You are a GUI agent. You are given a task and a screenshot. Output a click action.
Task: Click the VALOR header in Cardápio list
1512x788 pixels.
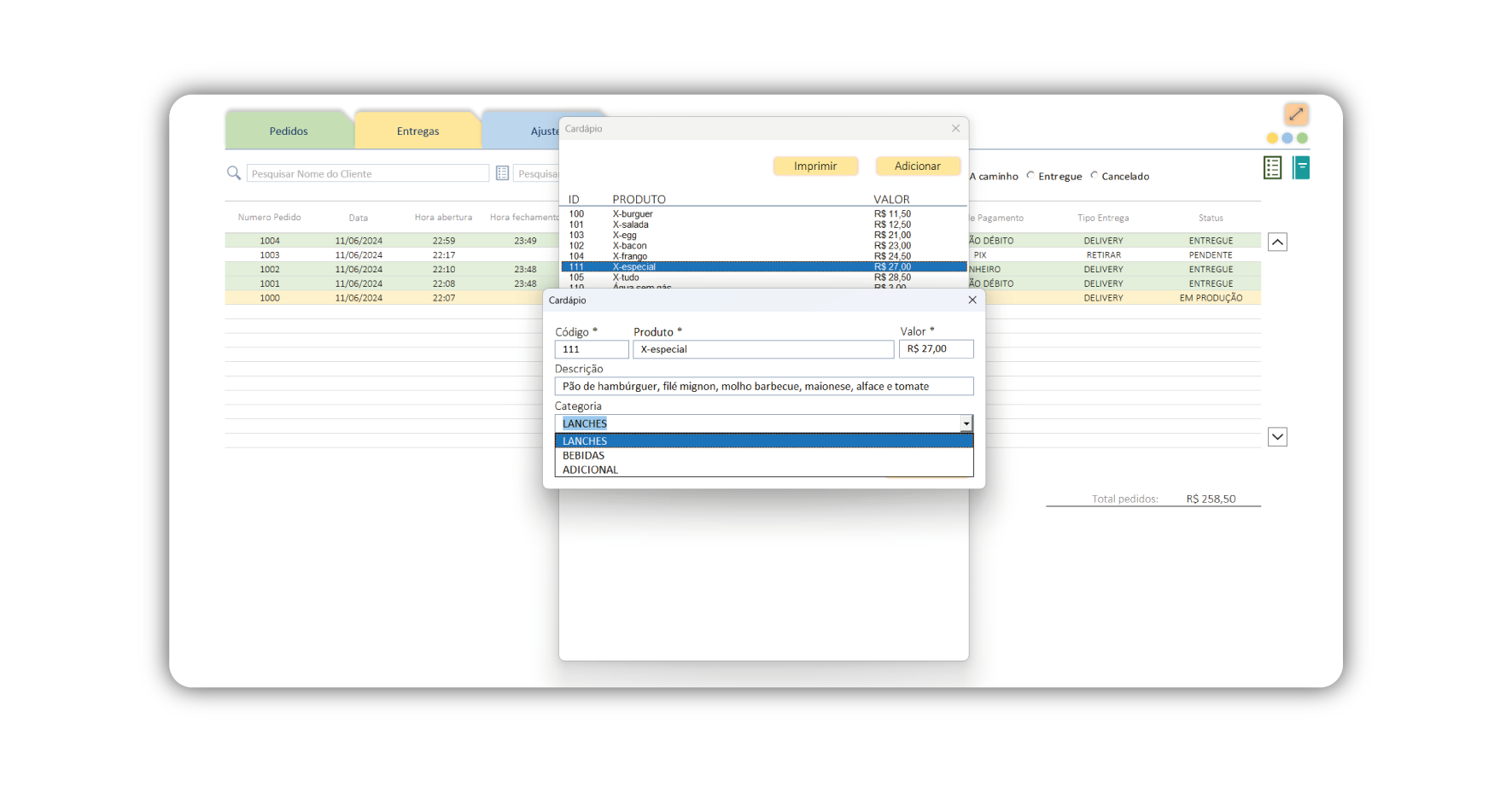point(891,199)
